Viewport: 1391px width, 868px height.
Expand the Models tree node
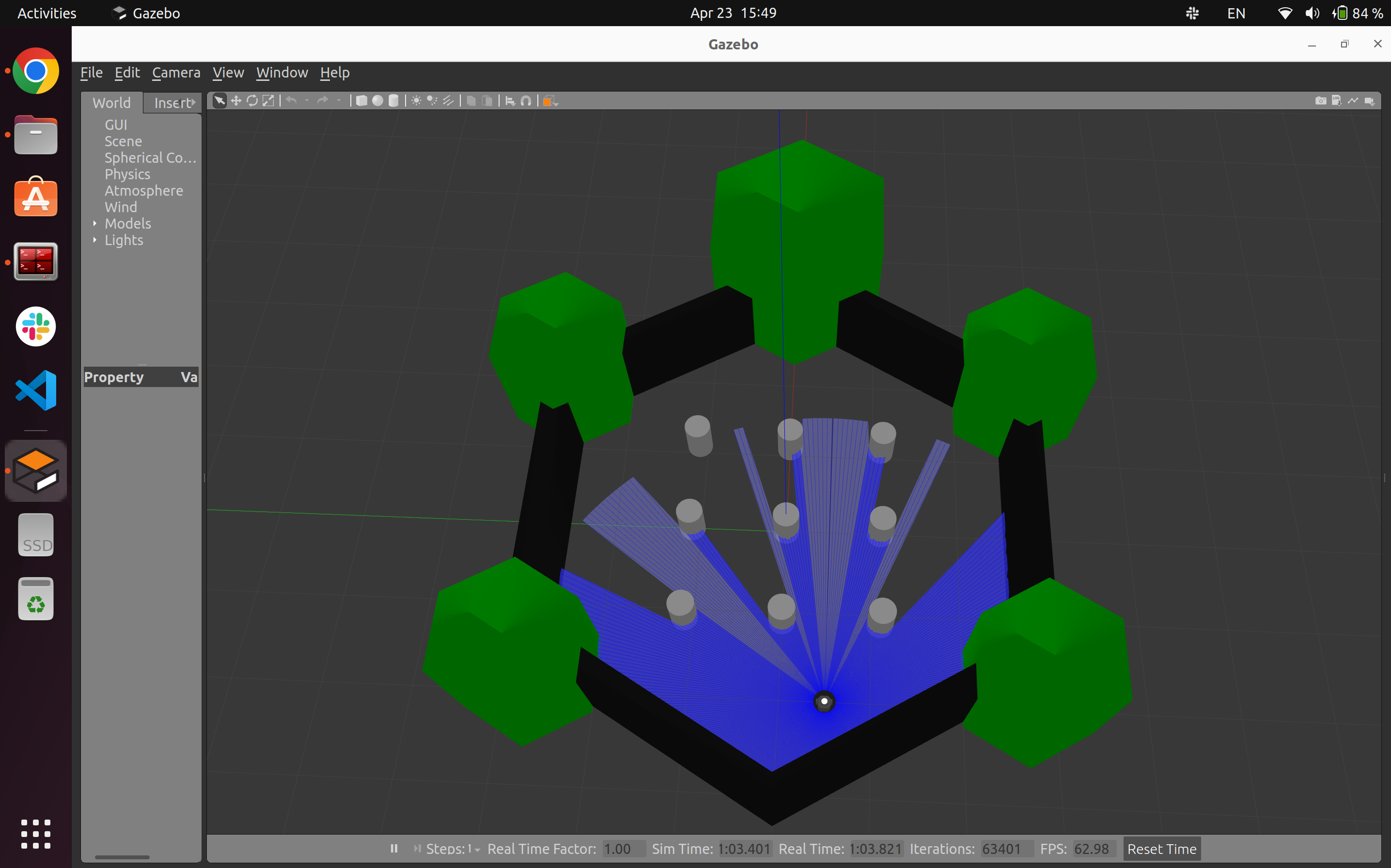(x=95, y=223)
